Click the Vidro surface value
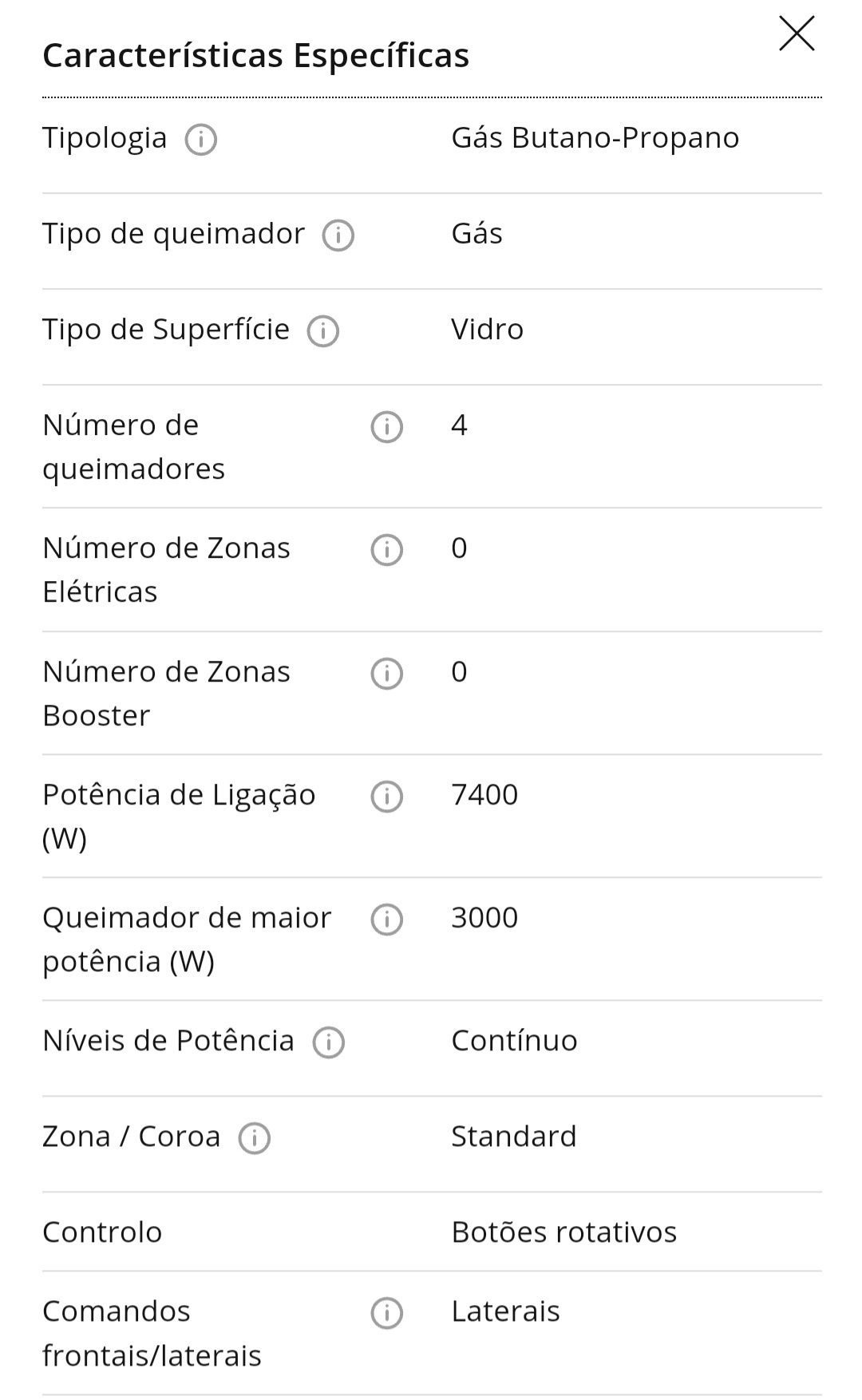The height and width of the screenshot is (1400, 862). click(x=487, y=329)
